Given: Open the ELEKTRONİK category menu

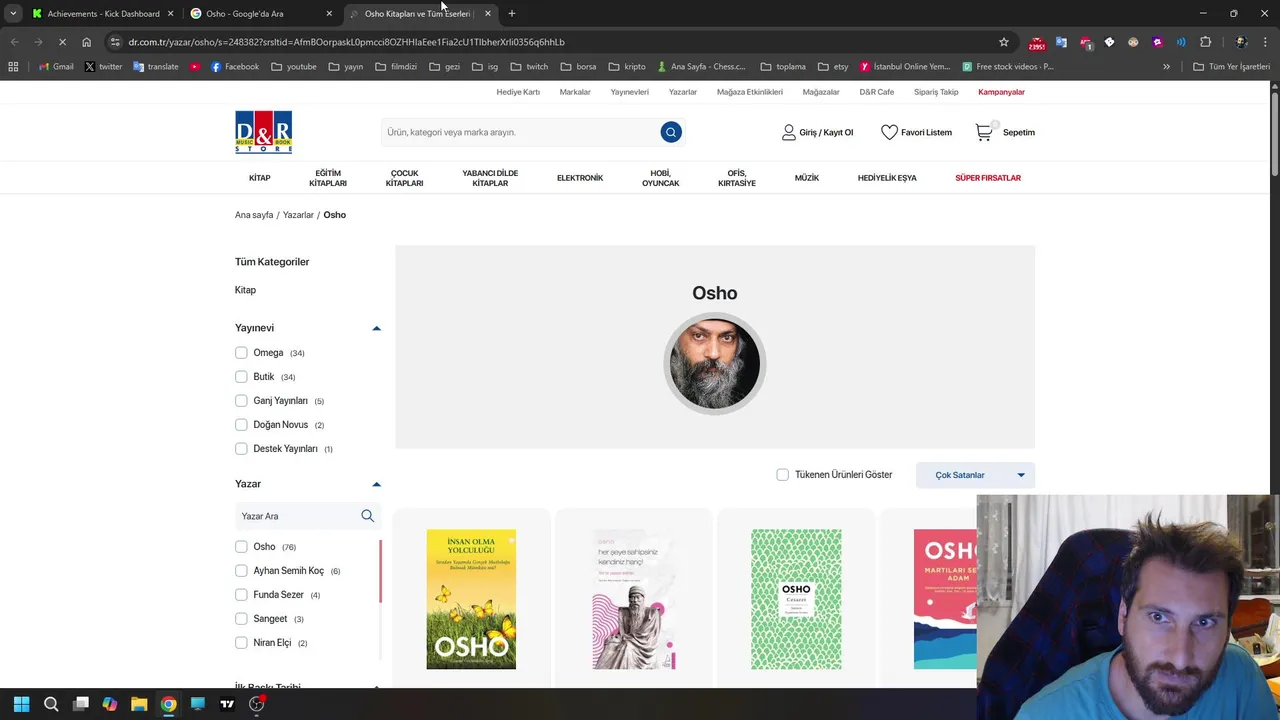Looking at the screenshot, I should point(580,178).
